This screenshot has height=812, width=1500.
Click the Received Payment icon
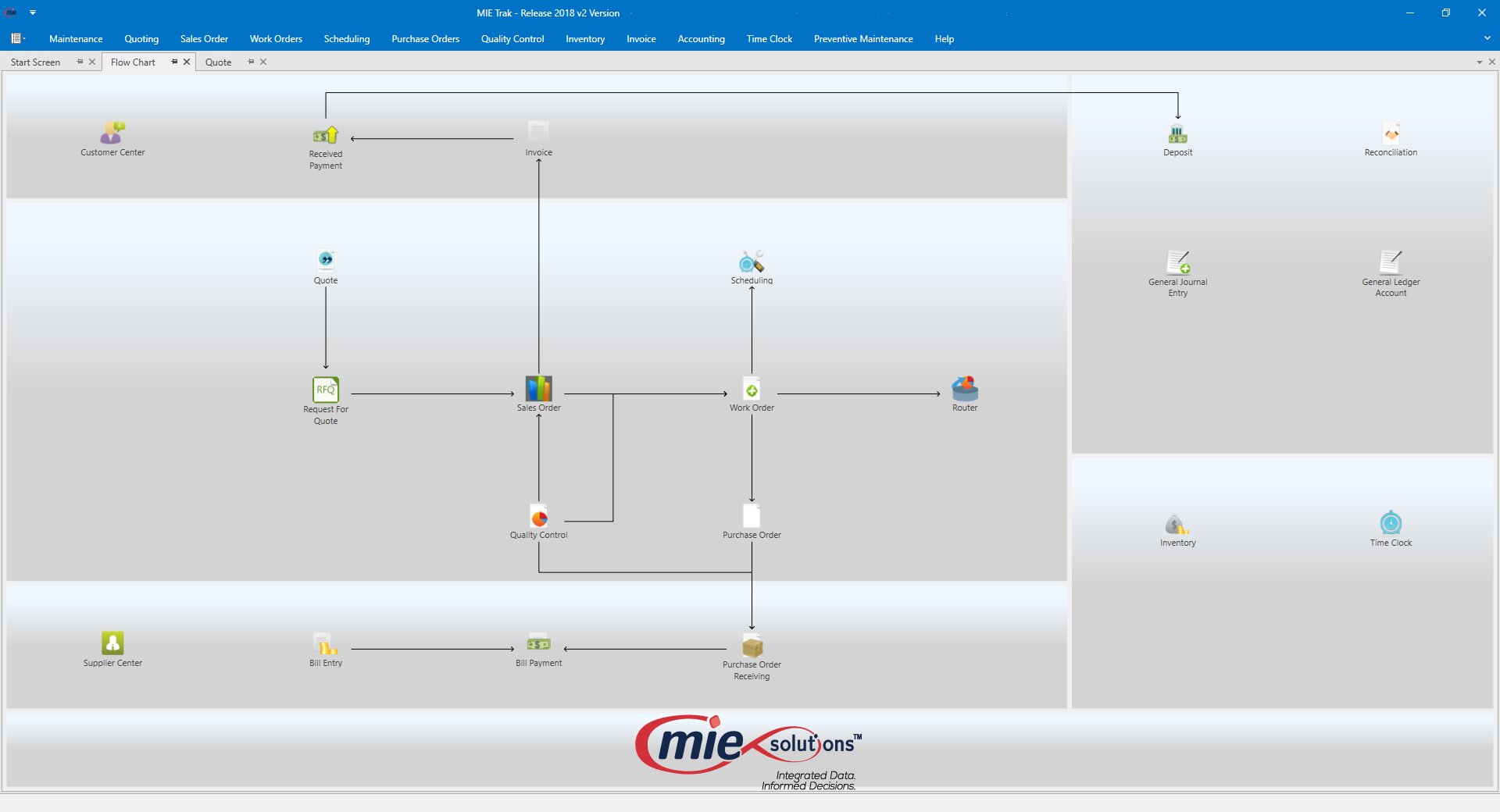[x=325, y=135]
